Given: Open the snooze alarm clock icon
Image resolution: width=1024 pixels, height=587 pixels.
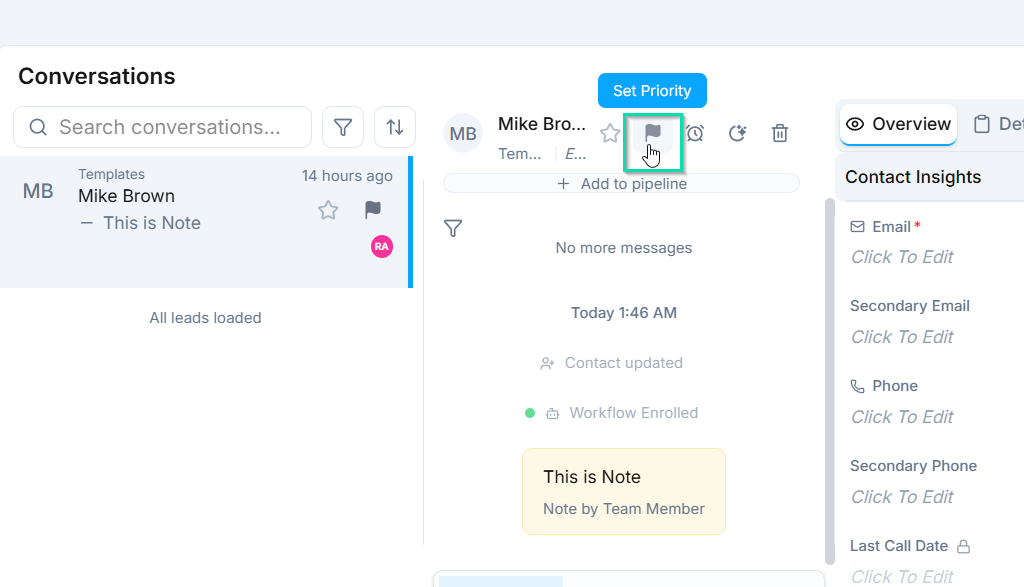Looking at the screenshot, I should pyautogui.click(x=695, y=133).
